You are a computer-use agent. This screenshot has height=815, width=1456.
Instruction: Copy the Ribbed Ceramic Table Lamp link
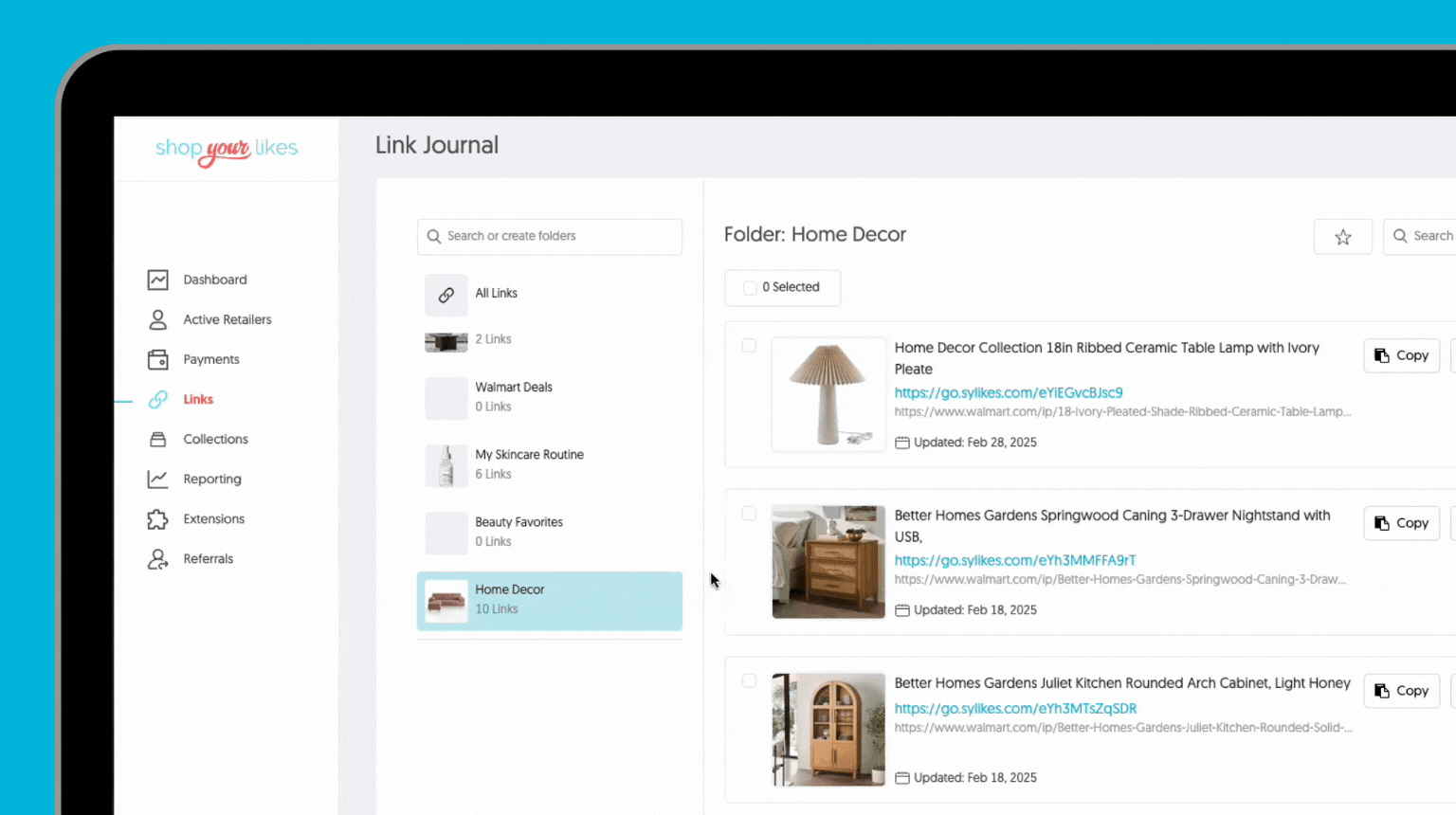[x=1402, y=355]
